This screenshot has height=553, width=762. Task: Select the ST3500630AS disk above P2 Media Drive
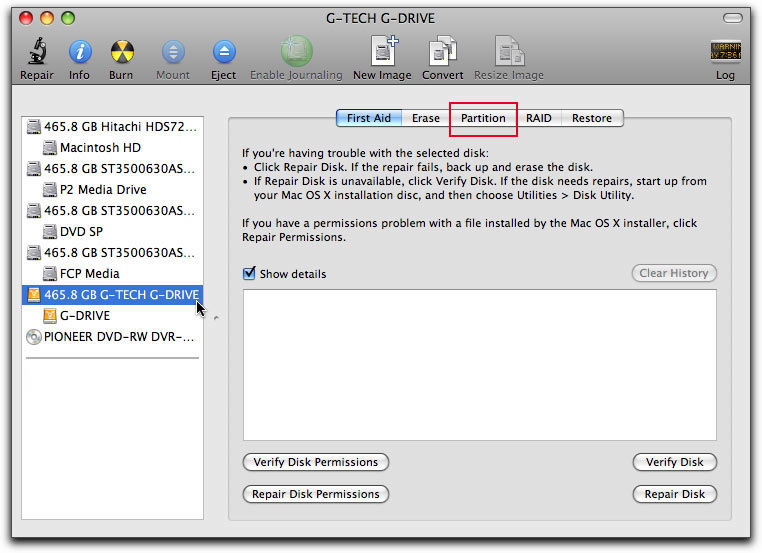point(112,169)
